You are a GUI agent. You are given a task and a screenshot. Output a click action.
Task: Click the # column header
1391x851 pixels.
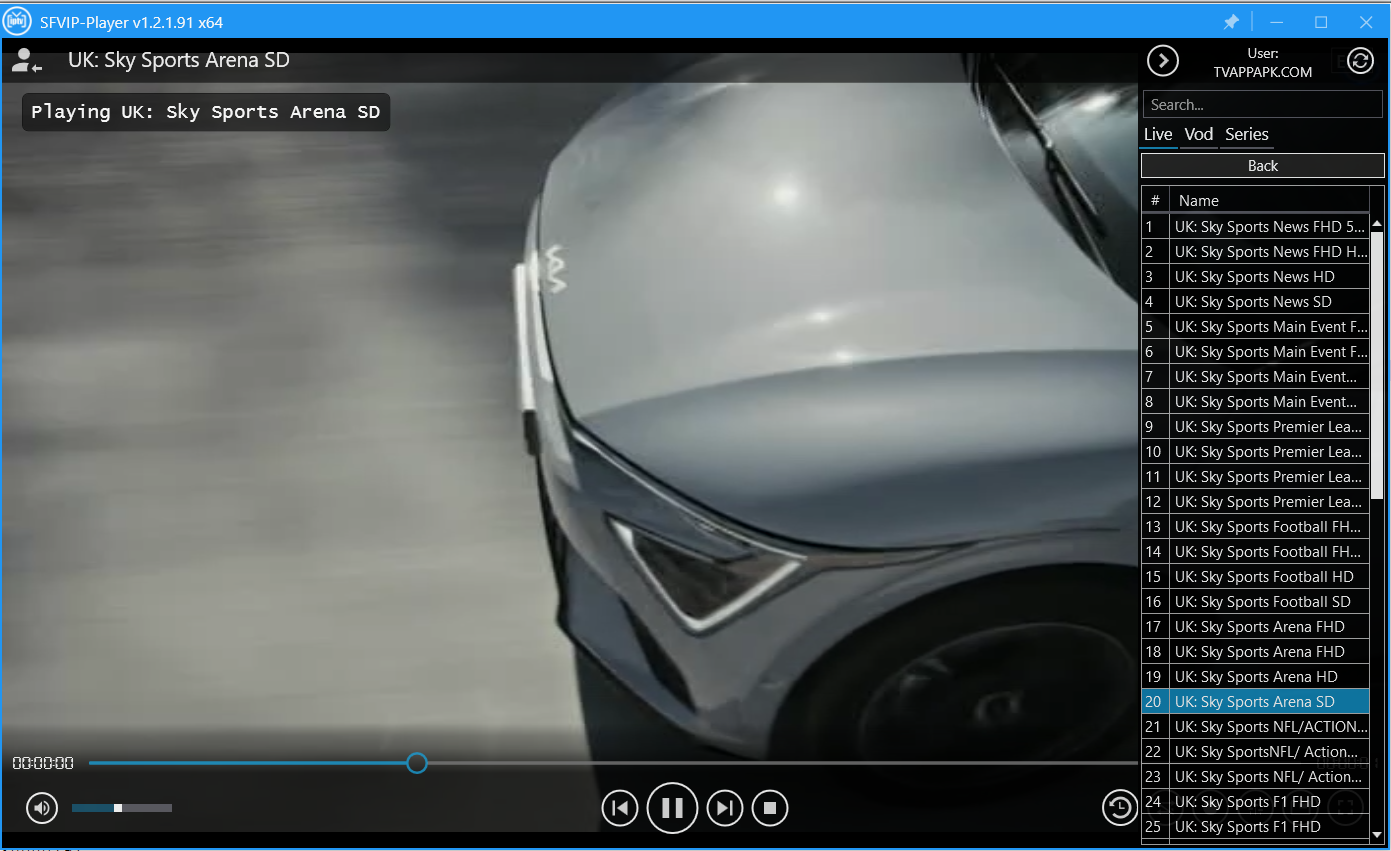pyautogui.click(x=1155, y=200)
